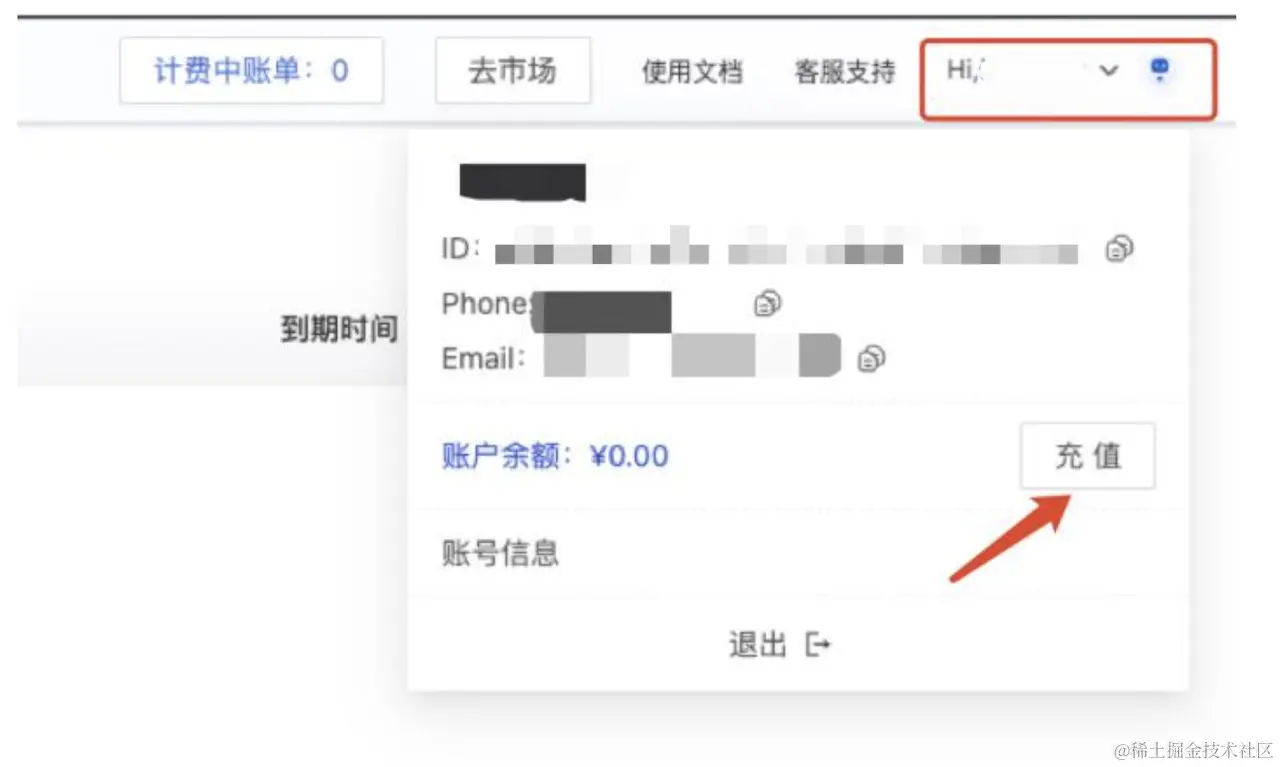Click the 充值 recharge button

point(1088,456)
